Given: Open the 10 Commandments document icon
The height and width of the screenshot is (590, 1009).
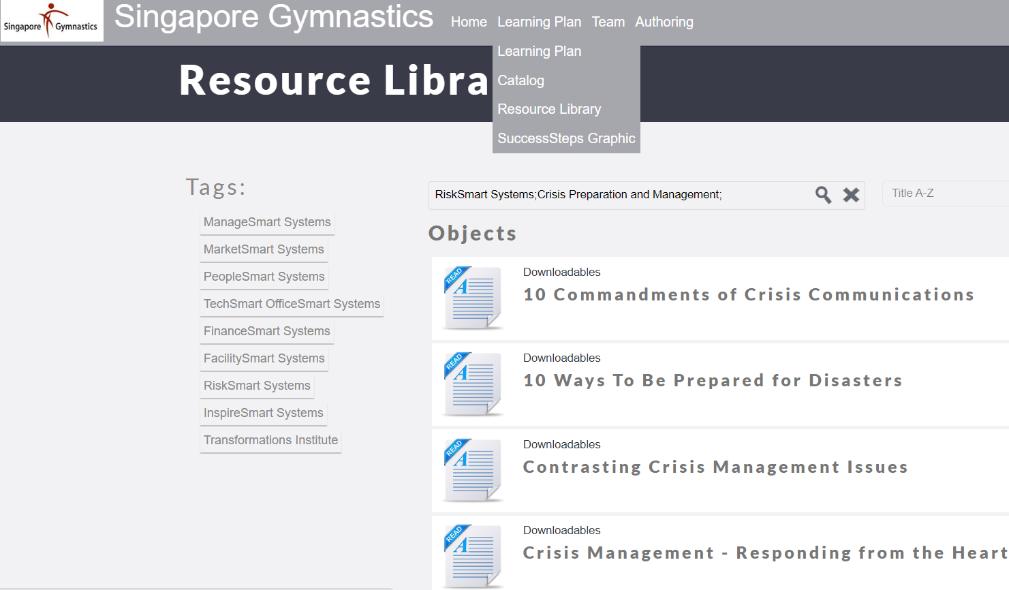Looking at the screenshot, I should (473, 298).
